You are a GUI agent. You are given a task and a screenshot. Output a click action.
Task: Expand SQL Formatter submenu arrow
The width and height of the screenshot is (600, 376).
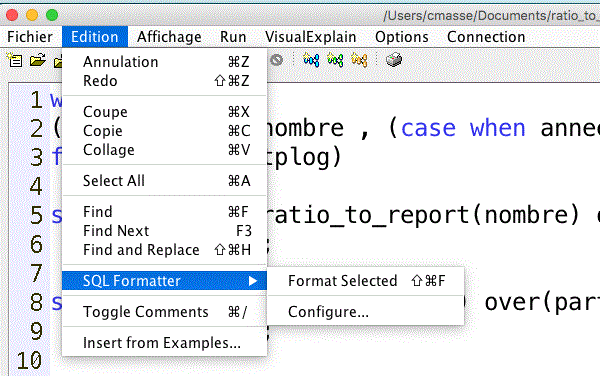(253, 281)
